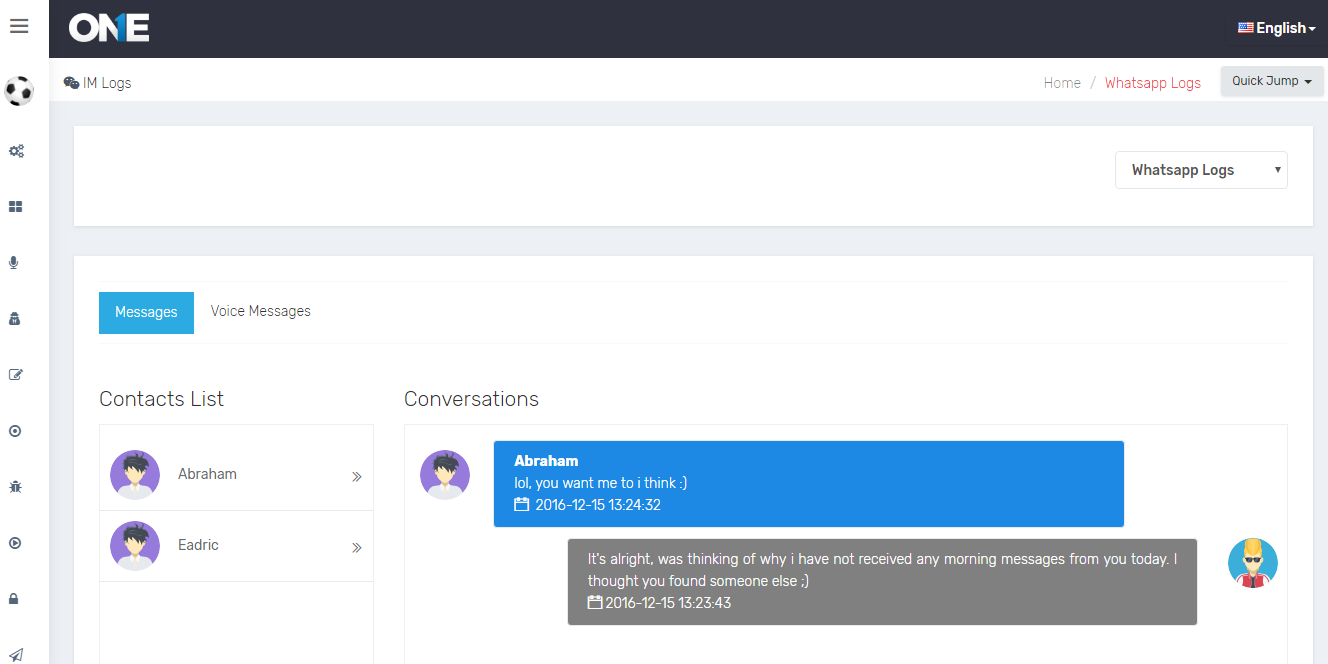Open the English language dropdown
Screen dimensions: 1328x664
pyautogui.click(x=1277, y=28)
